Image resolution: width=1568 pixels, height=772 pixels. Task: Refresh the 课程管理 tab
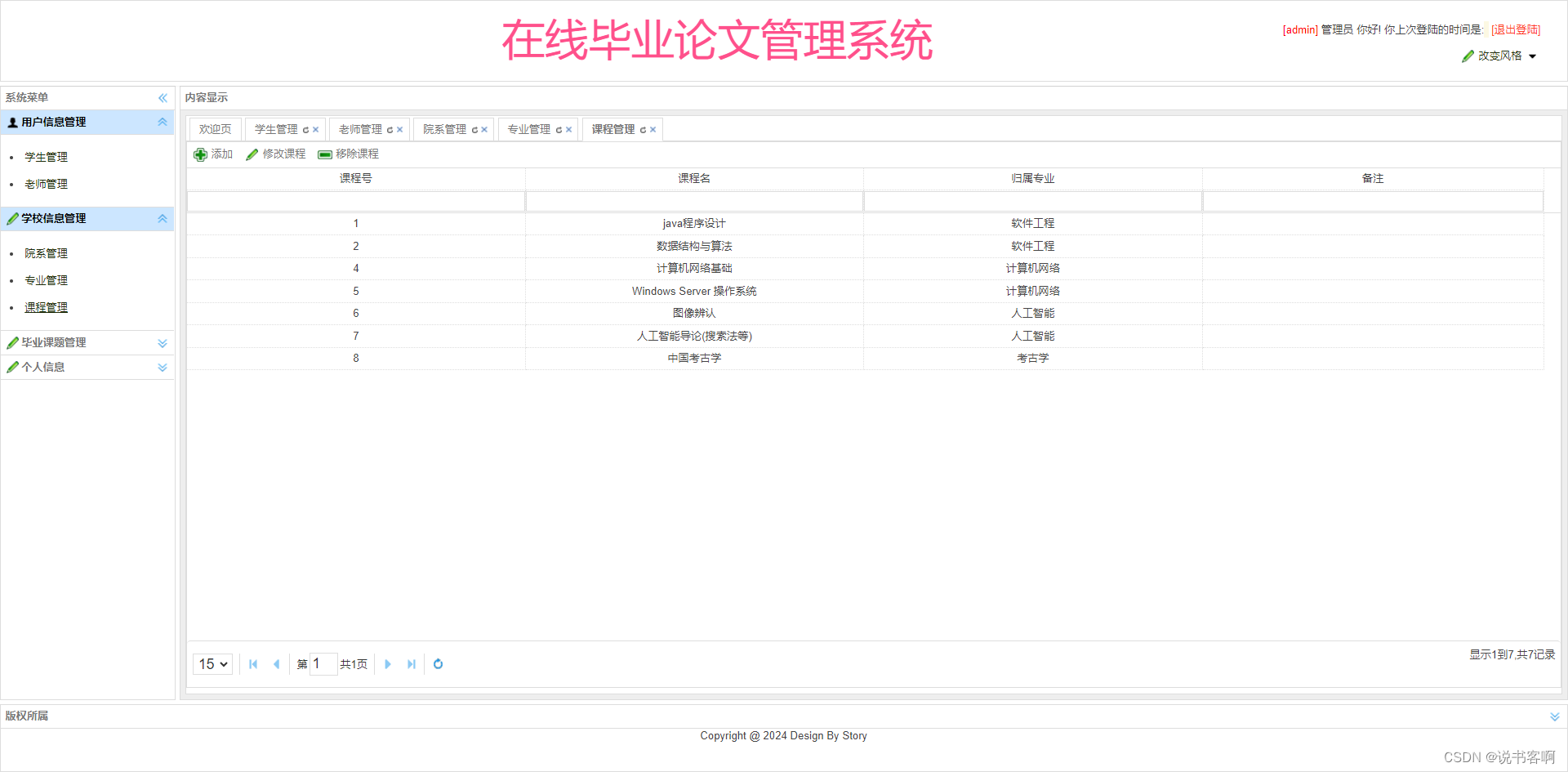click(644, 130)
